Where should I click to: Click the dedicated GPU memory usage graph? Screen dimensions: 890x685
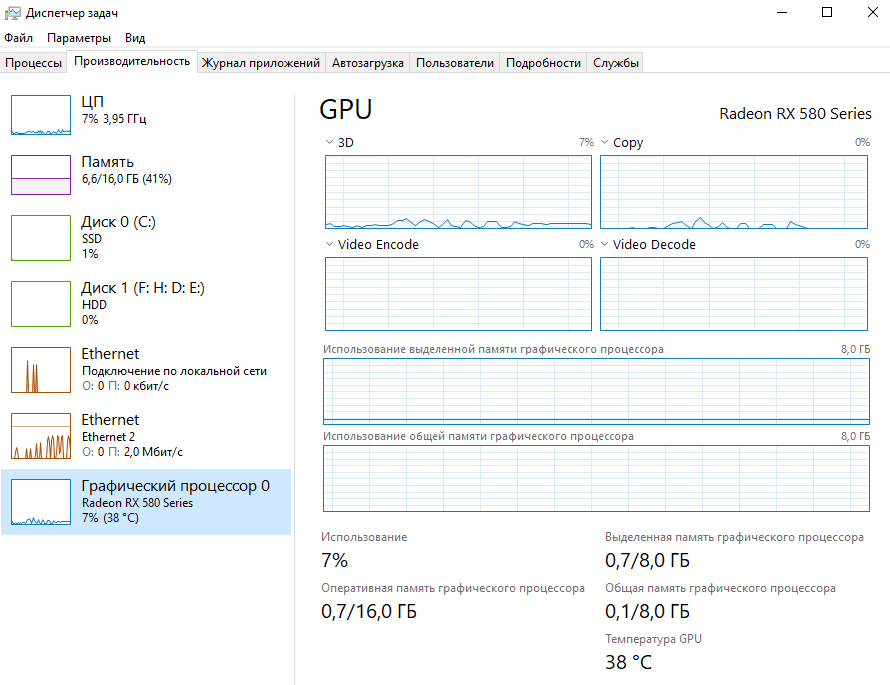click(596, 391)
